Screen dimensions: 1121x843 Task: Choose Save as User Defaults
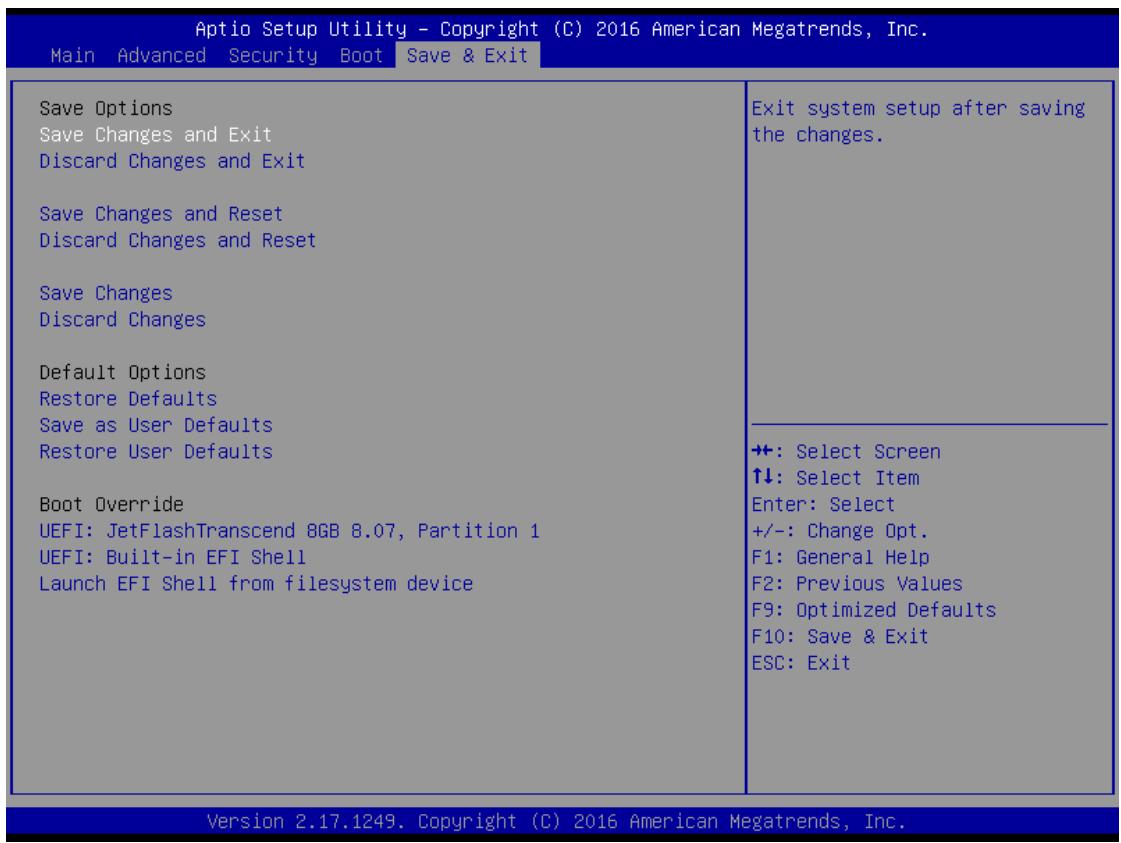pos(156,425)
